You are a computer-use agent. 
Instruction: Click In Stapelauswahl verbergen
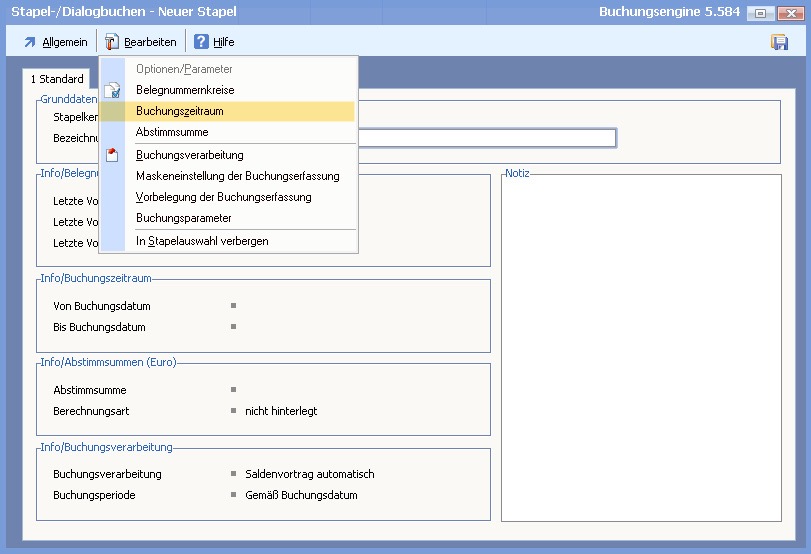tap(202, 241)
